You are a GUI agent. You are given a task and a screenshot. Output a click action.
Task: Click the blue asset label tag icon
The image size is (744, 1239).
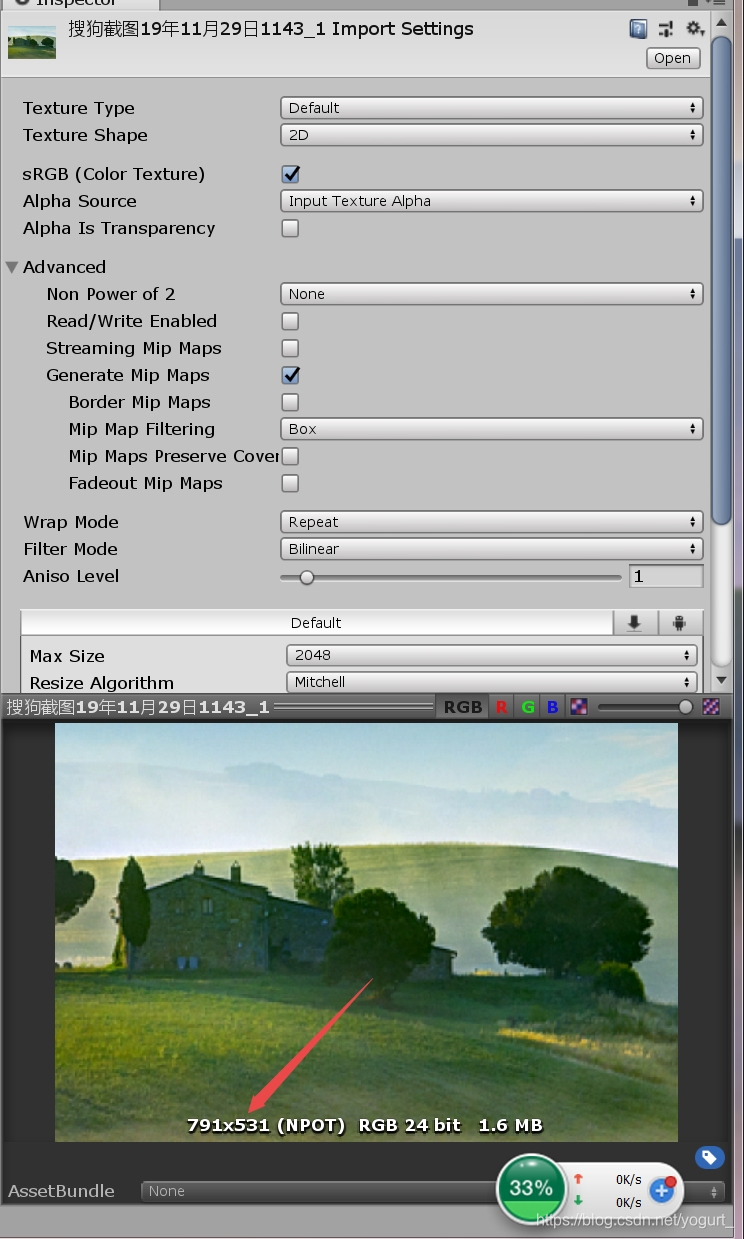(x=710, y=1157)
